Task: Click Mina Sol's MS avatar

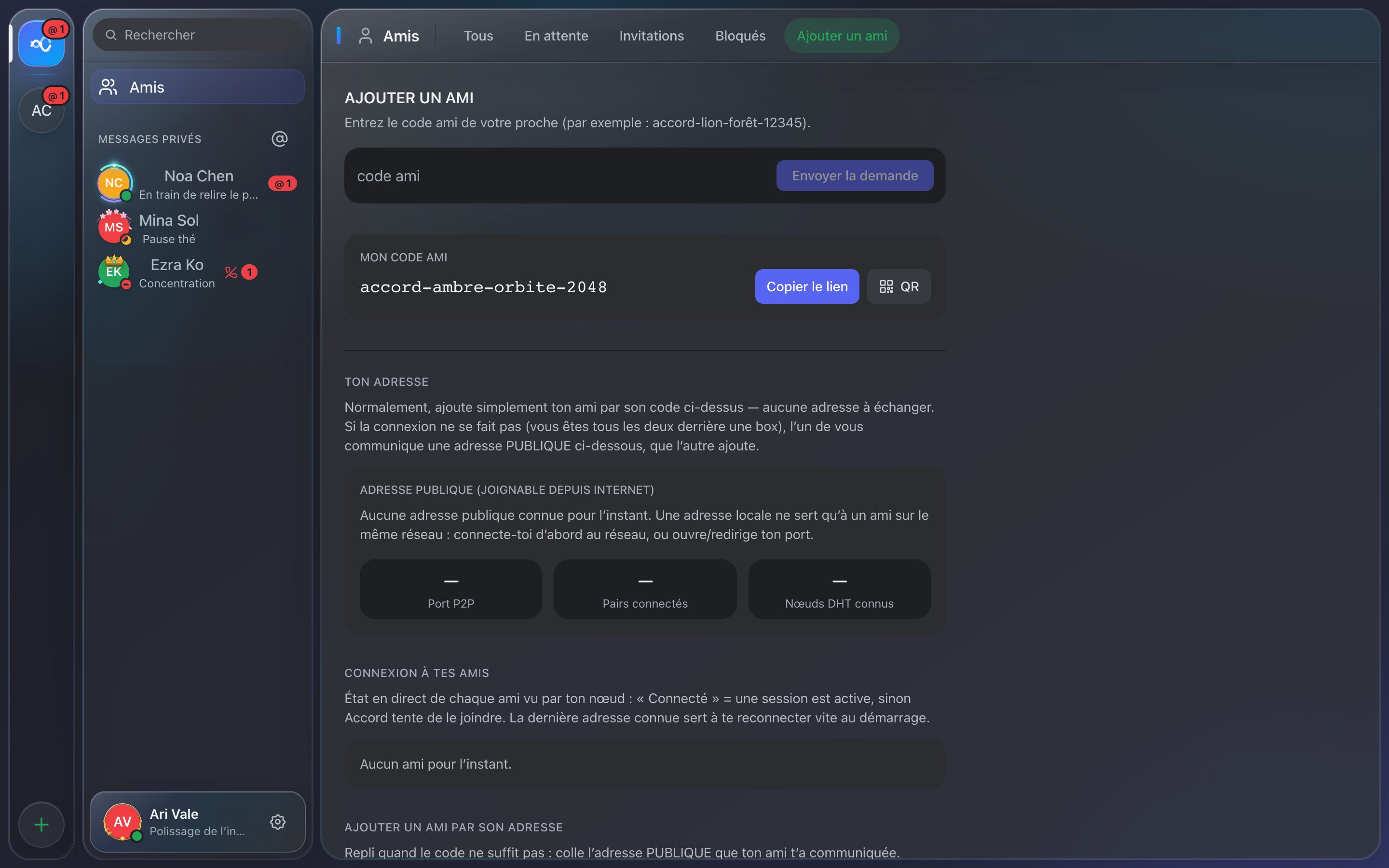Action: pyautogui.click(x=114, y=227)
